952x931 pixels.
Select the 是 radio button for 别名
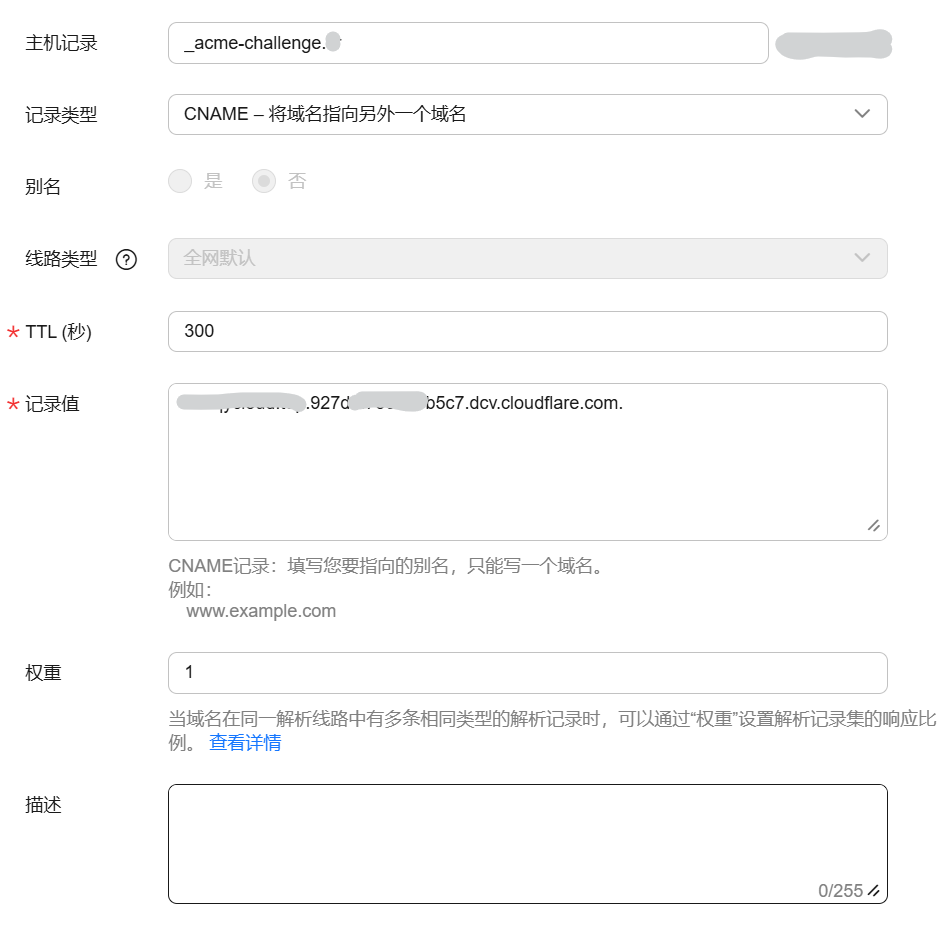click(180, 181)
